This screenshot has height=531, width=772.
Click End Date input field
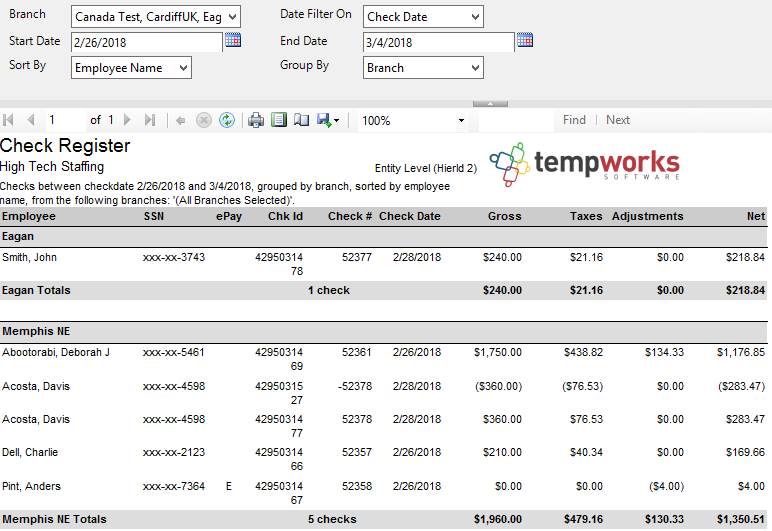(x=439, y=42)
